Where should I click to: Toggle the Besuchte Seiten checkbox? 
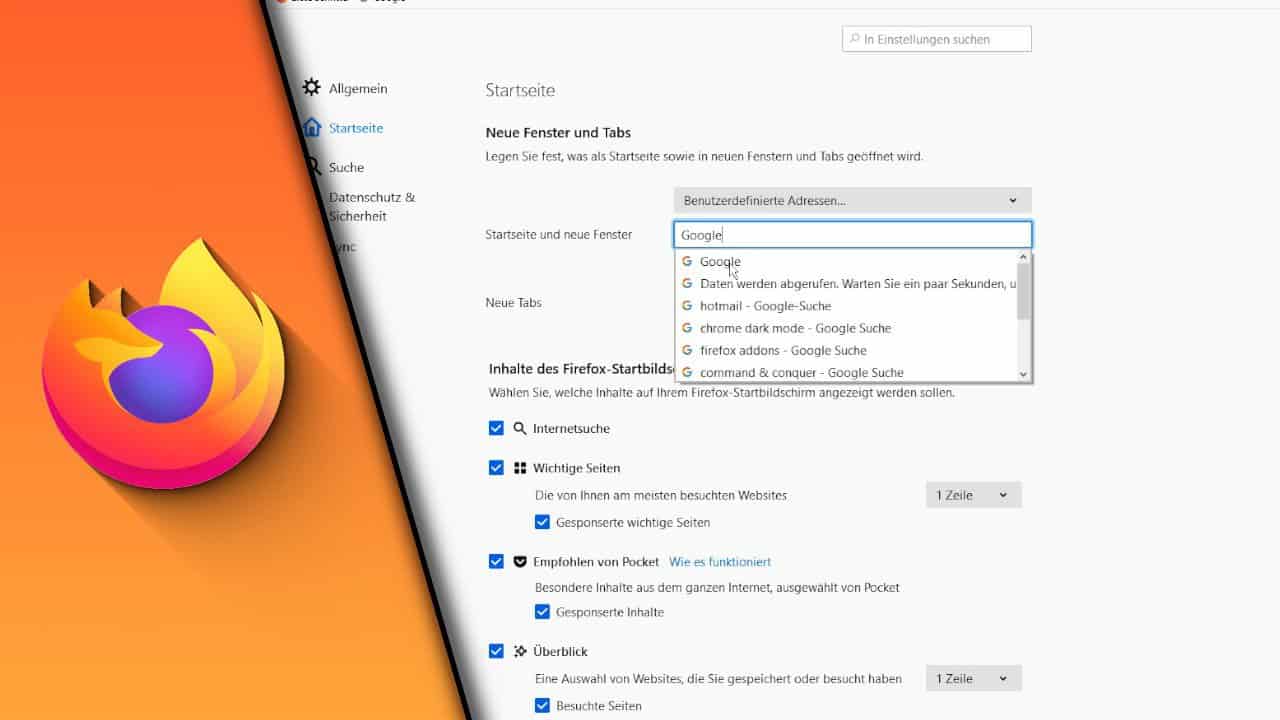point(542,705)
